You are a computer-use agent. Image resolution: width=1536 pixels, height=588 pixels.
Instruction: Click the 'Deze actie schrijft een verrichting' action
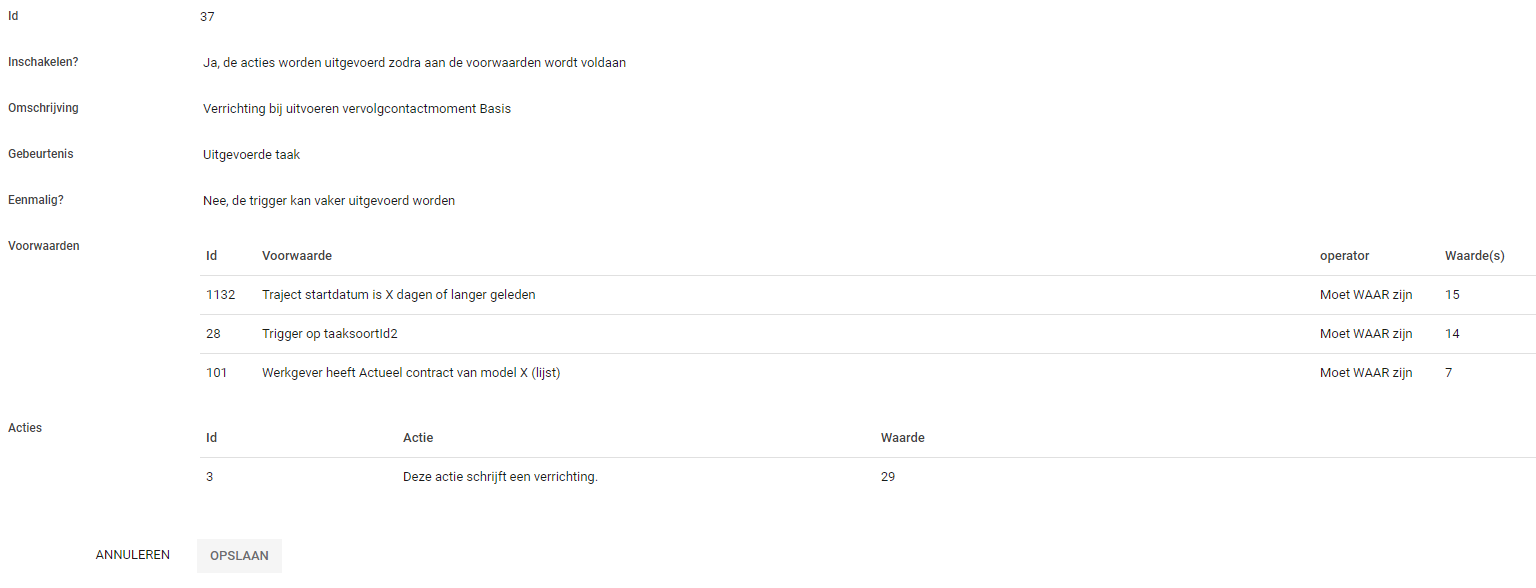coord(499,477)
